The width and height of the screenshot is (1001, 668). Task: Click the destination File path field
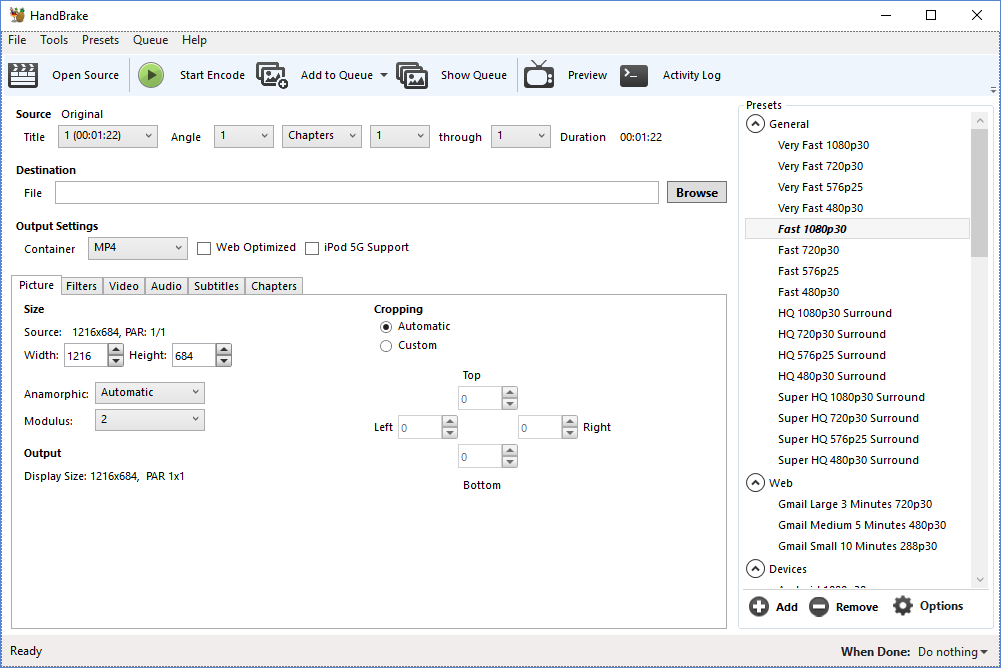[x=357, y=192]
